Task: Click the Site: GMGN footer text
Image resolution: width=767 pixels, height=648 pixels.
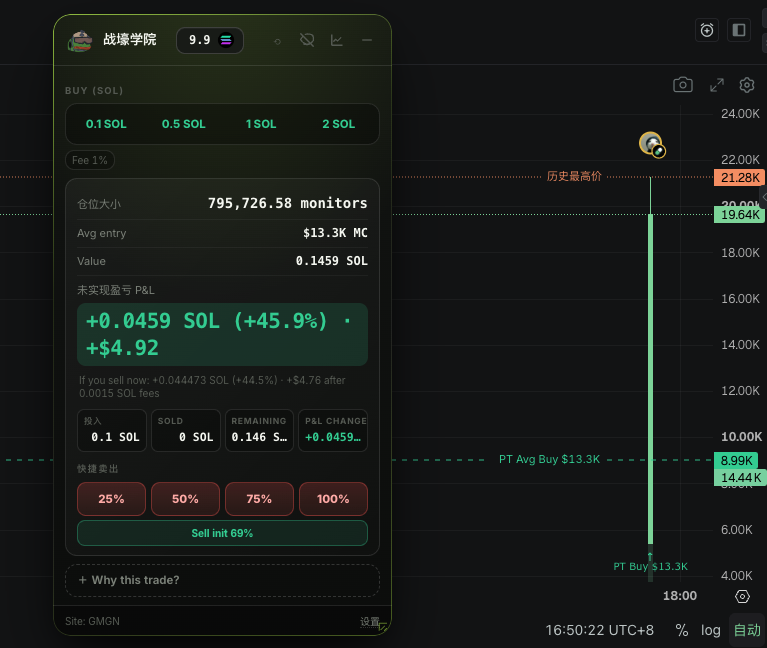Action: 92,621
